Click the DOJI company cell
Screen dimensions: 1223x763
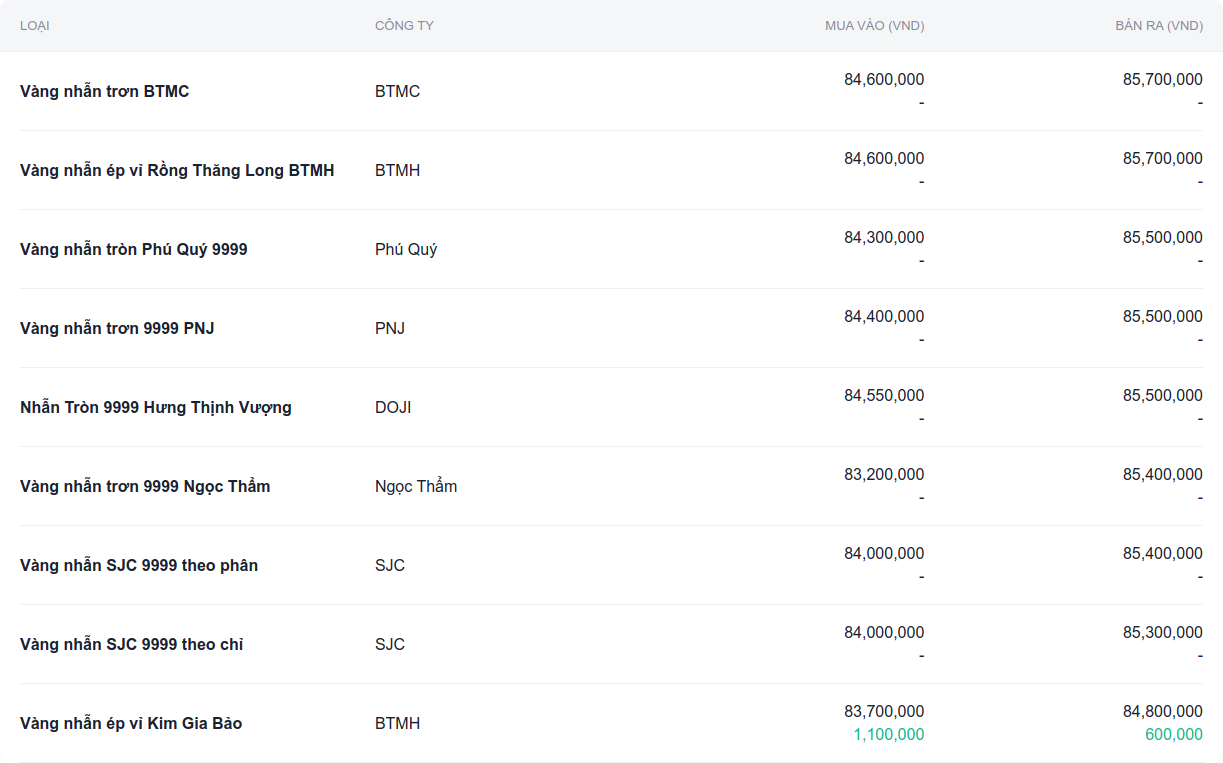pos(393,407)
